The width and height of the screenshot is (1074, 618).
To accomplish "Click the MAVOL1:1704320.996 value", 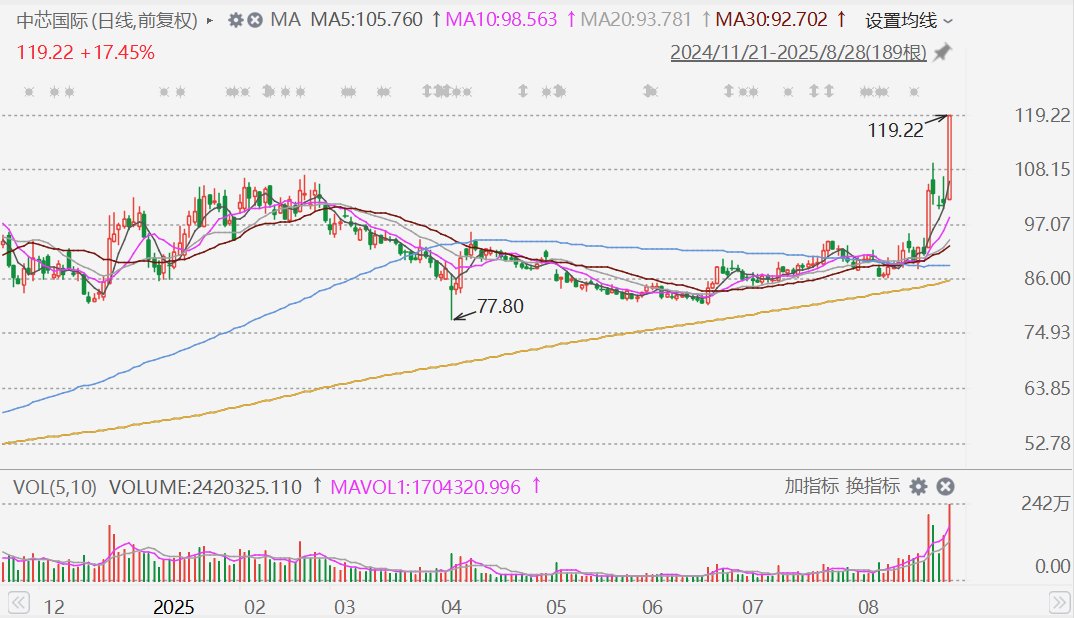I will [425, 487].
